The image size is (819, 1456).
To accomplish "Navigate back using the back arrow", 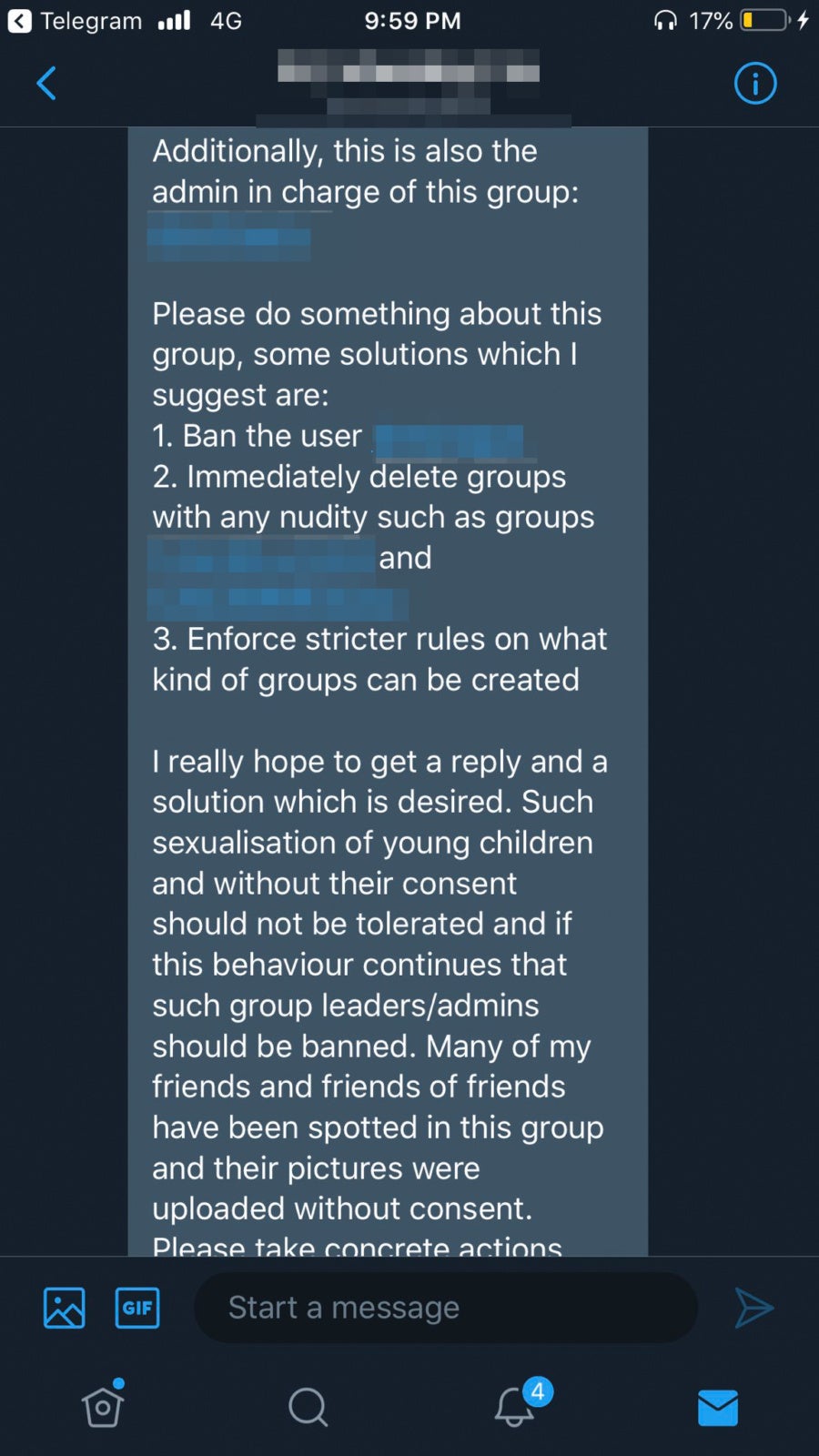I will click(45, 83).
